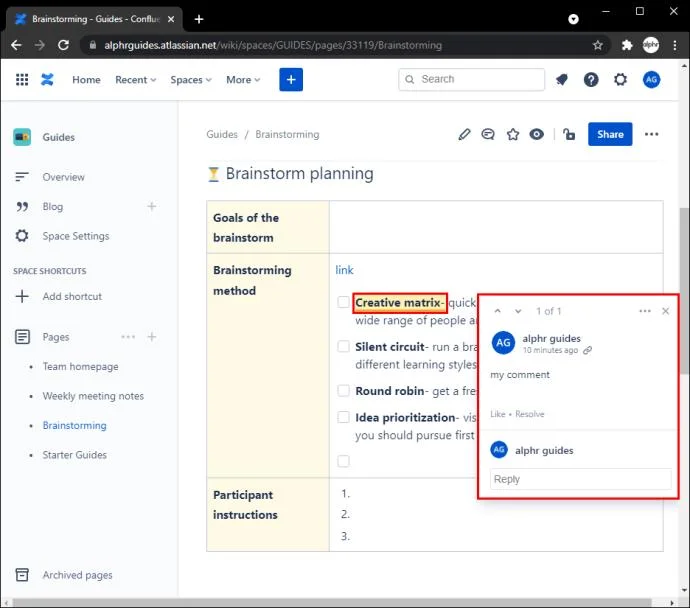The image size is (690, 608).
Task: Open the 'link' hyperlink in table
Action: tap(344, 270)
